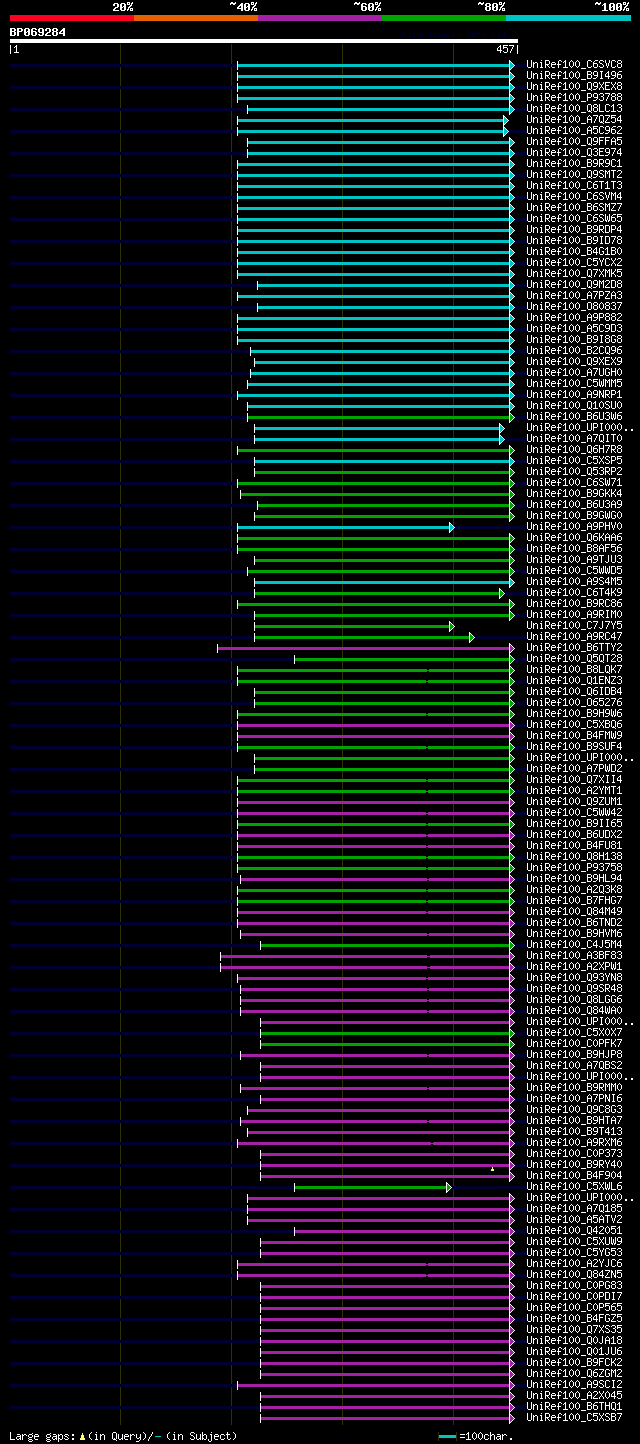Select the UniRef100_Q9SMT2 label
Viewport: 640px width, 1444px height.
[574, 174]
